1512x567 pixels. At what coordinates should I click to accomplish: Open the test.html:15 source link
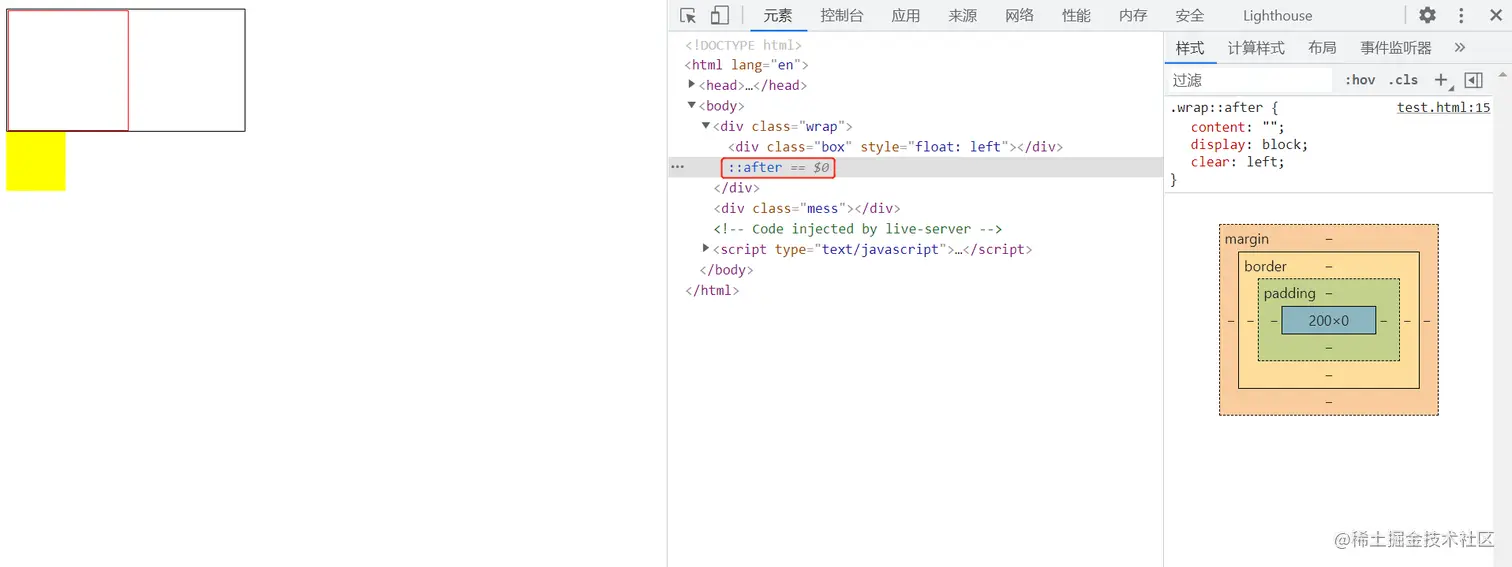1443,107
